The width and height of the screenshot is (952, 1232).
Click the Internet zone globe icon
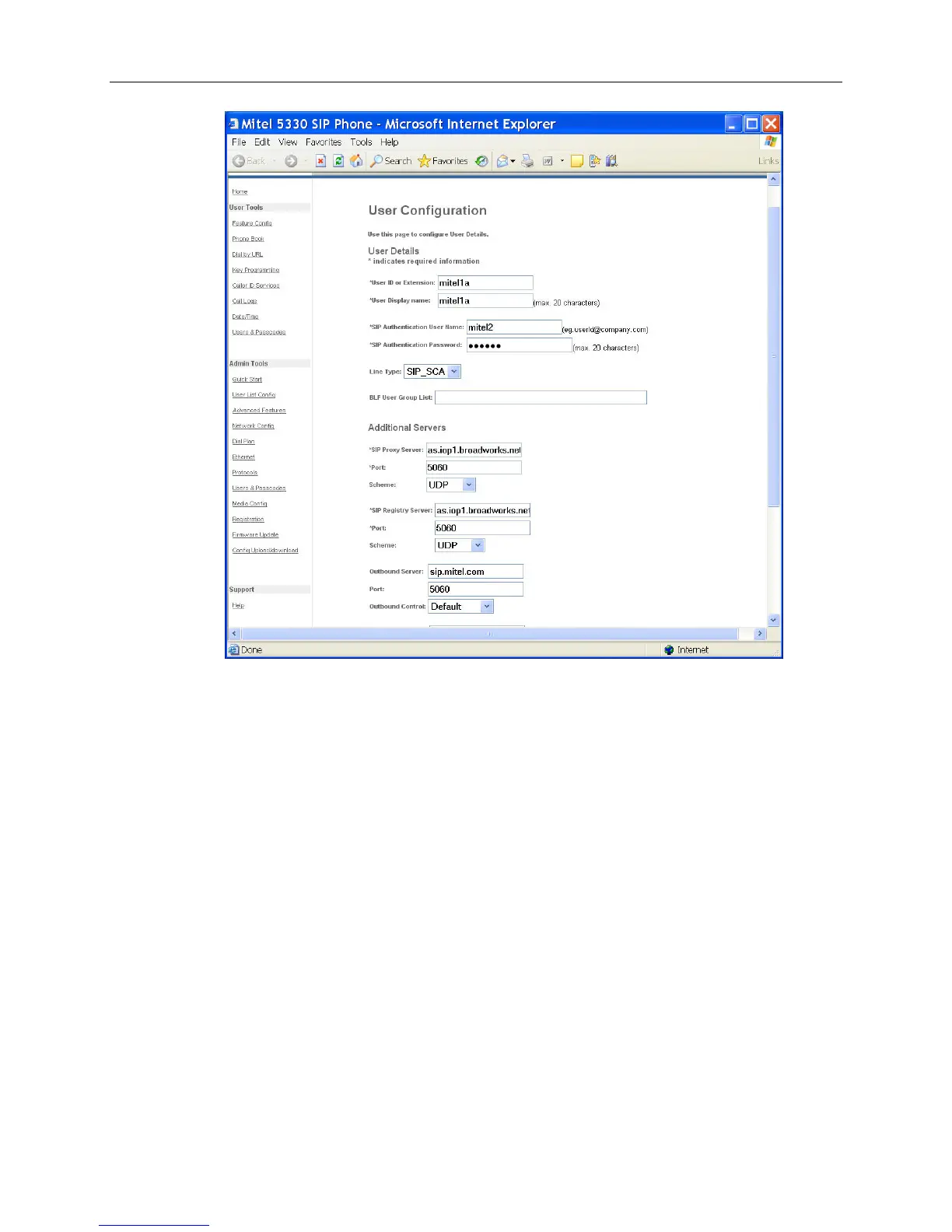point(669,650)
